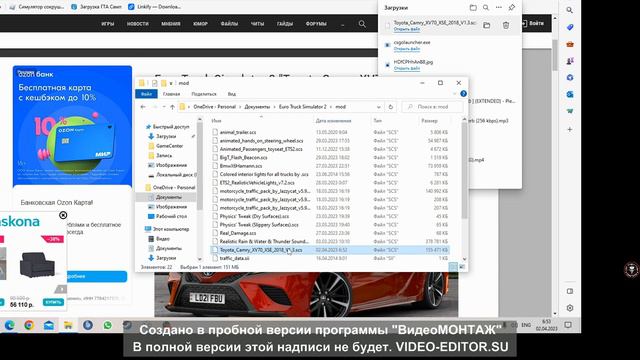Open more options (three dots) in downloads panel
Viewport: 640px width, 360px height.
click(499, 7)
